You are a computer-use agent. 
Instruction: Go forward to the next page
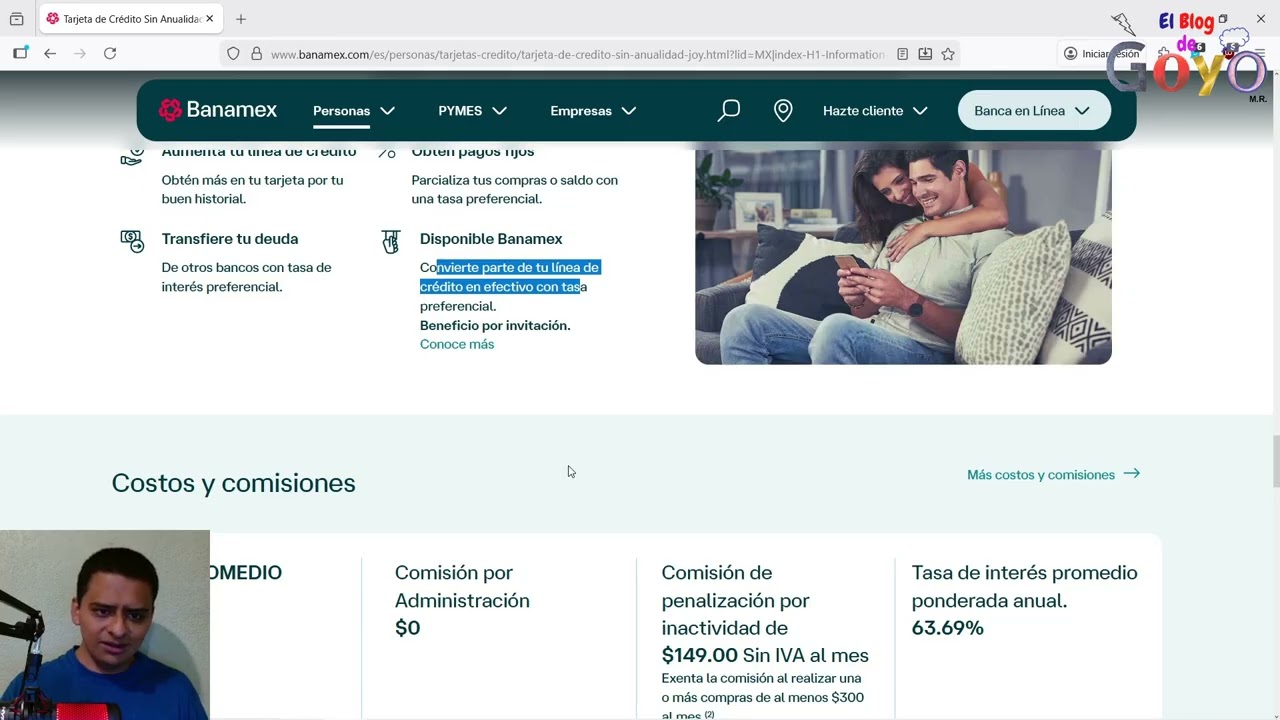click(x=80, y=54)
